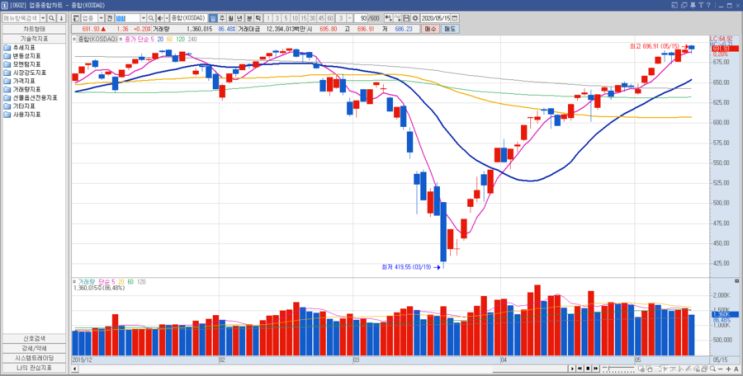The image size is (743, 376).
Task: Open the calendar icon beside 2020/05/15
Action: pyautogui.click(x=454, y=18)
